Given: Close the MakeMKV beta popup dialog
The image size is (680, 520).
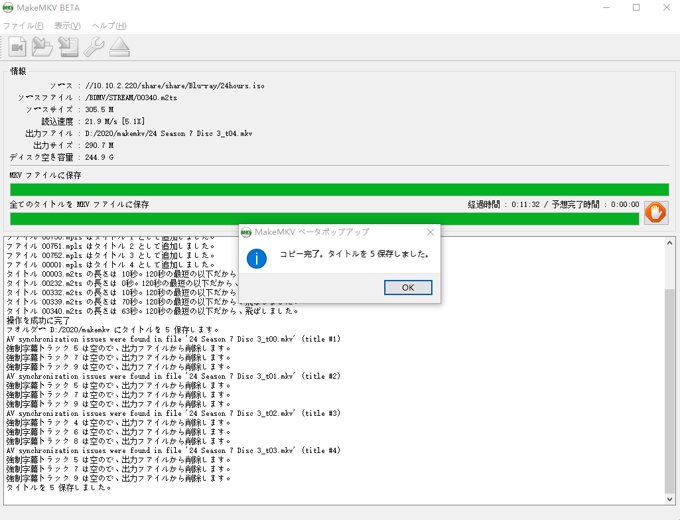Looking at the screenshot, I should click(430, 232).
